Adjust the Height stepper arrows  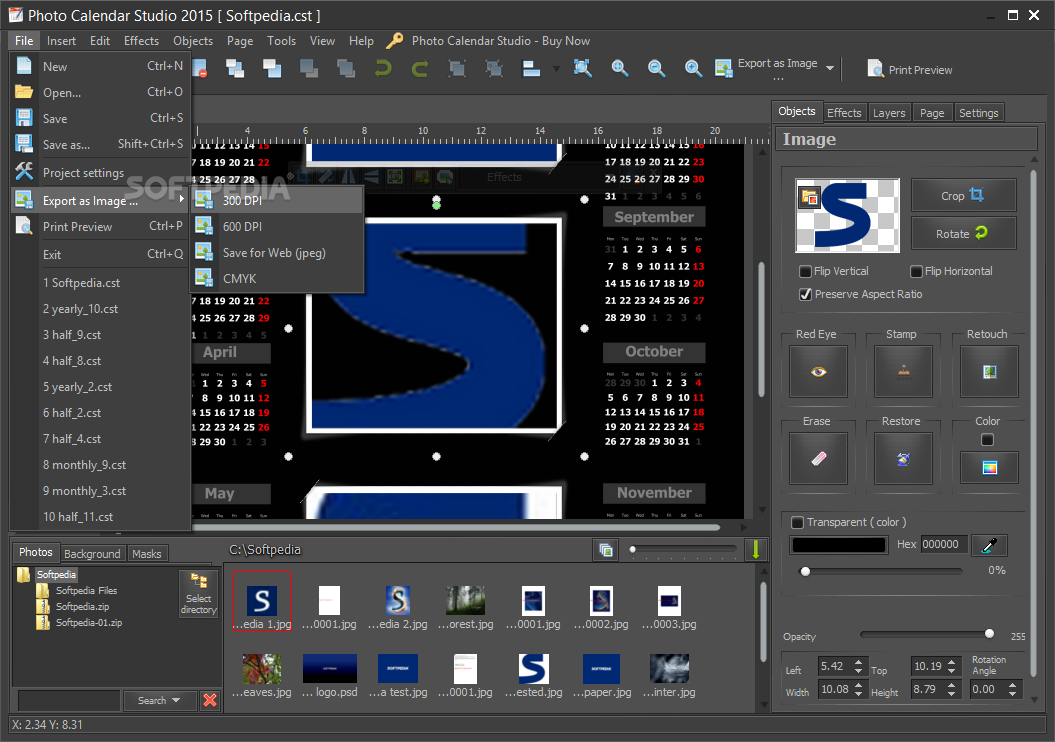951,689
